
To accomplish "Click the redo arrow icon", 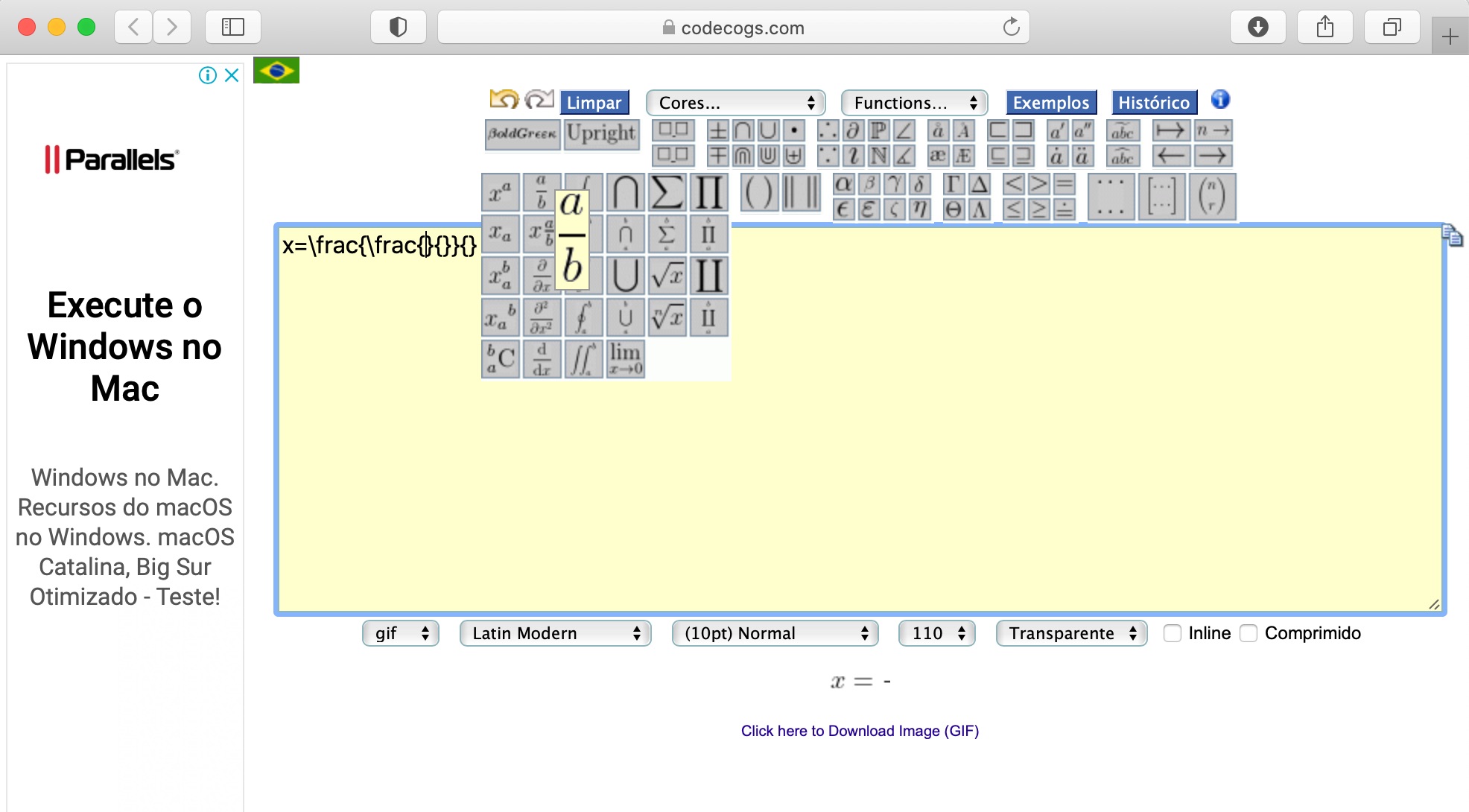I will point(539,99).
